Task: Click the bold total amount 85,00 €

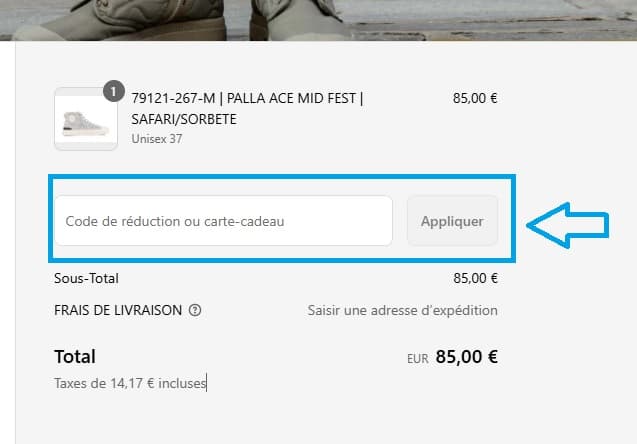Action: click(467, 356)
